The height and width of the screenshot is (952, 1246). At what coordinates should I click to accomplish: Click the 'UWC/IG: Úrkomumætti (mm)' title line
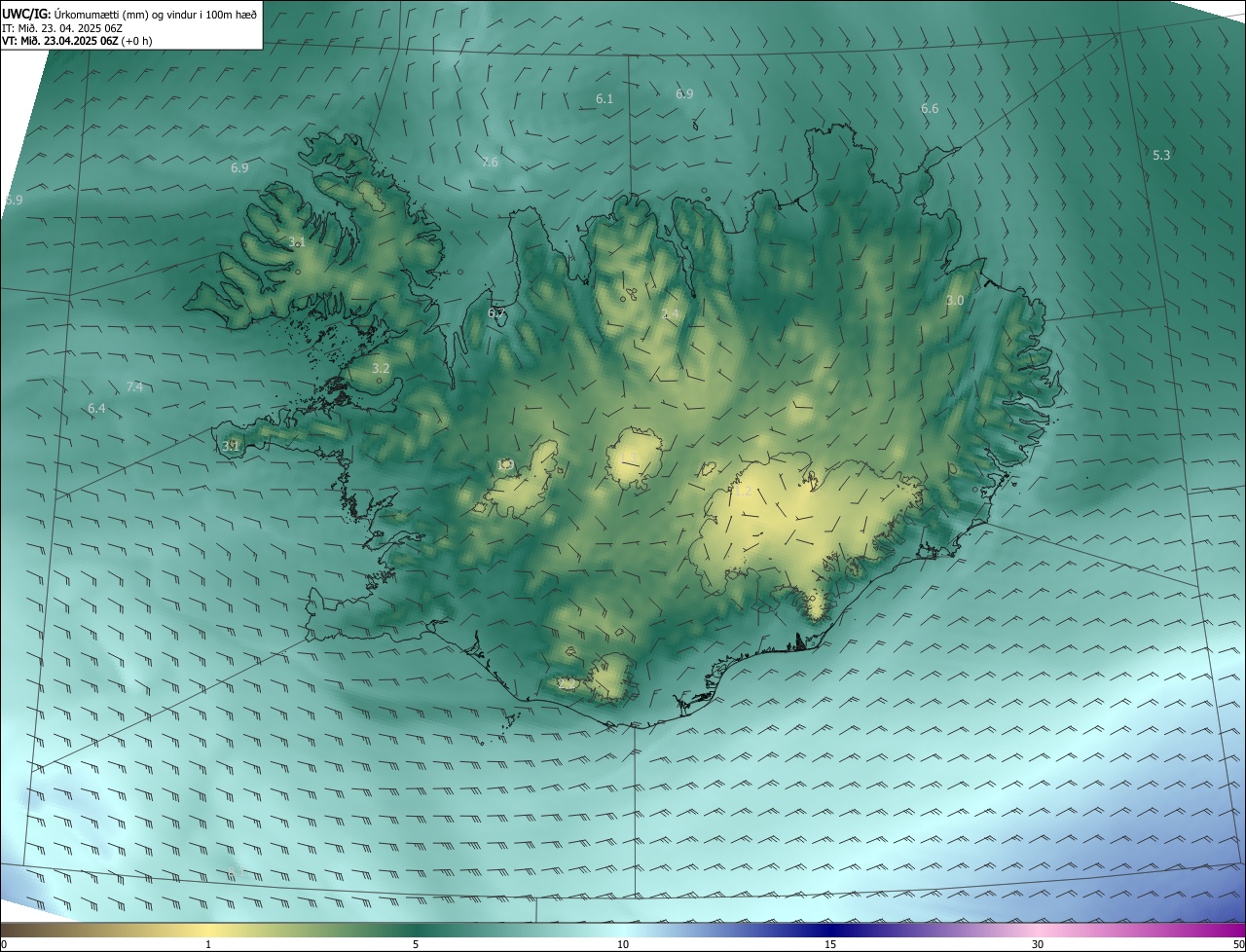pos(130,14)
